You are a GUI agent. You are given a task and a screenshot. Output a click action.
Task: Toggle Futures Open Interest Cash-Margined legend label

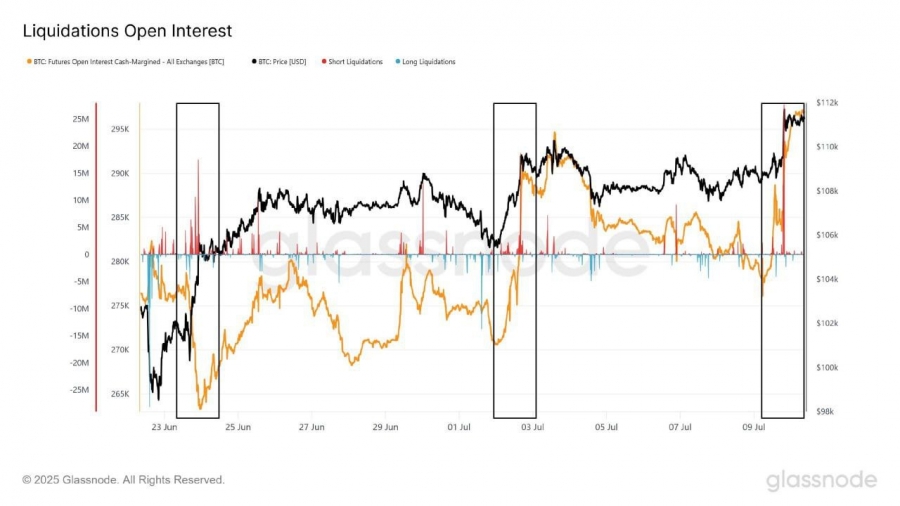[129, 61]
